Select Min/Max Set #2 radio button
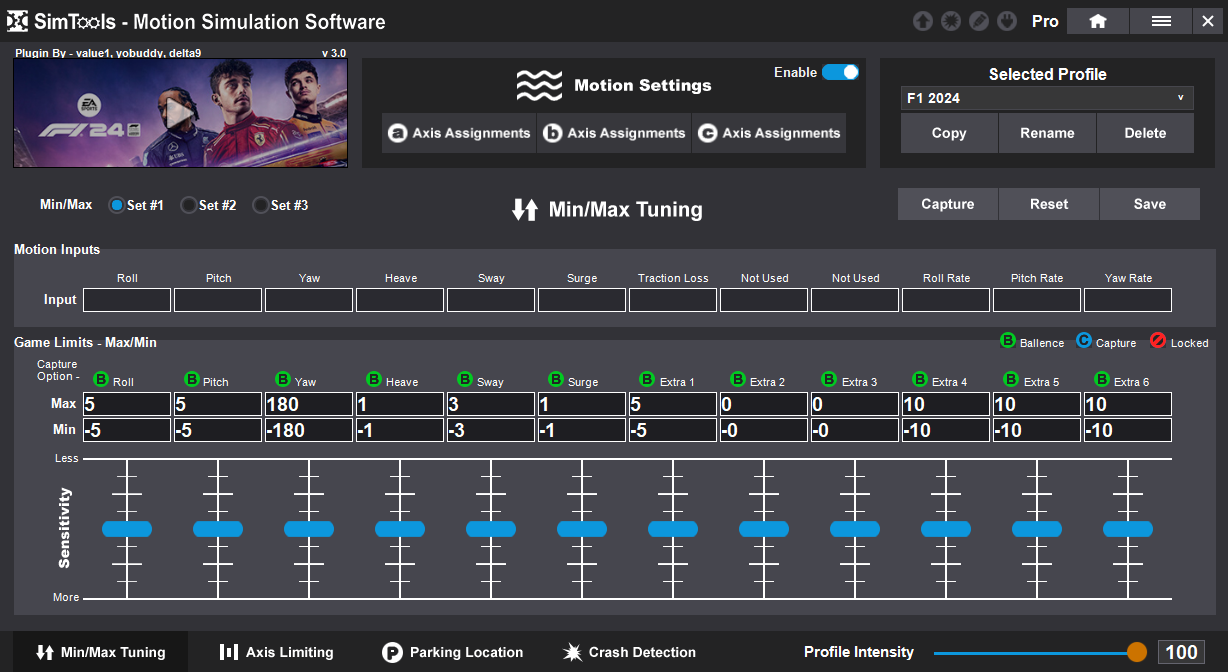Screen dimensions: 1228x672 point(188,205)
